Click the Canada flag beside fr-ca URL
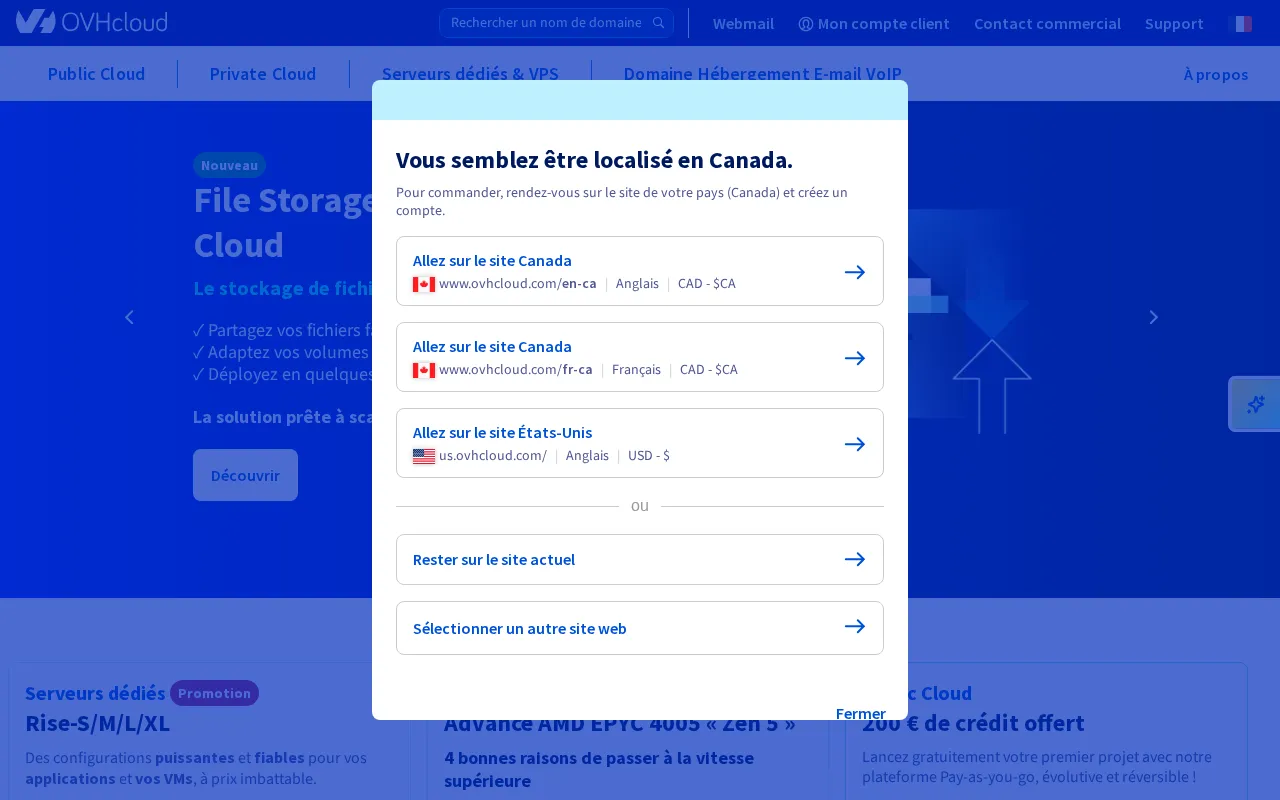Screen dimensions: 1280x800 (x=424, y=370)
